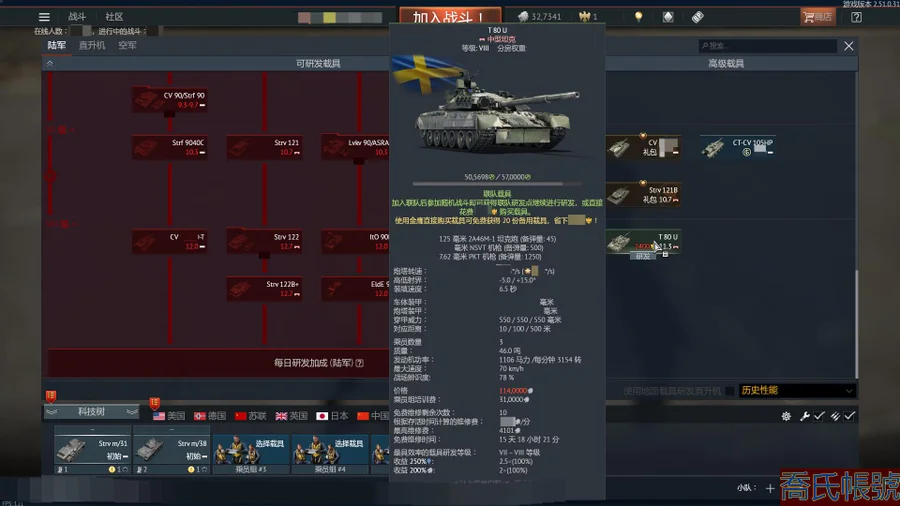Open the hamburger main menu
Viewport: 900px width, 506px height.
(x=44, y=17)
